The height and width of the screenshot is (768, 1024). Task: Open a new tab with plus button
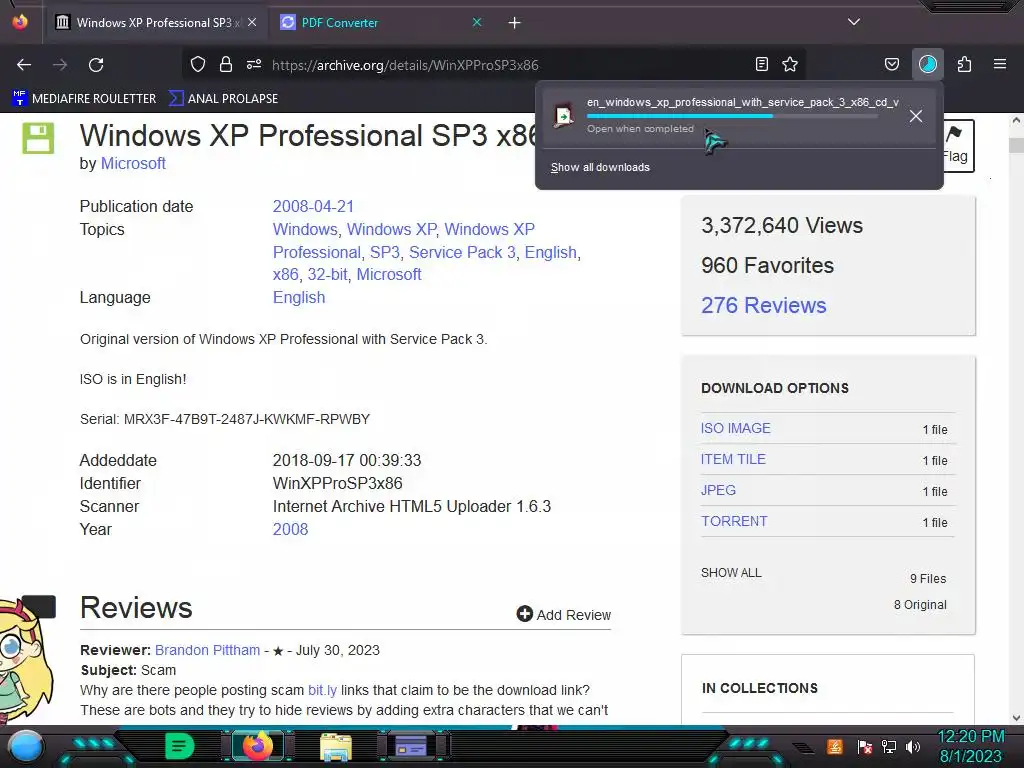click(515, 23)
